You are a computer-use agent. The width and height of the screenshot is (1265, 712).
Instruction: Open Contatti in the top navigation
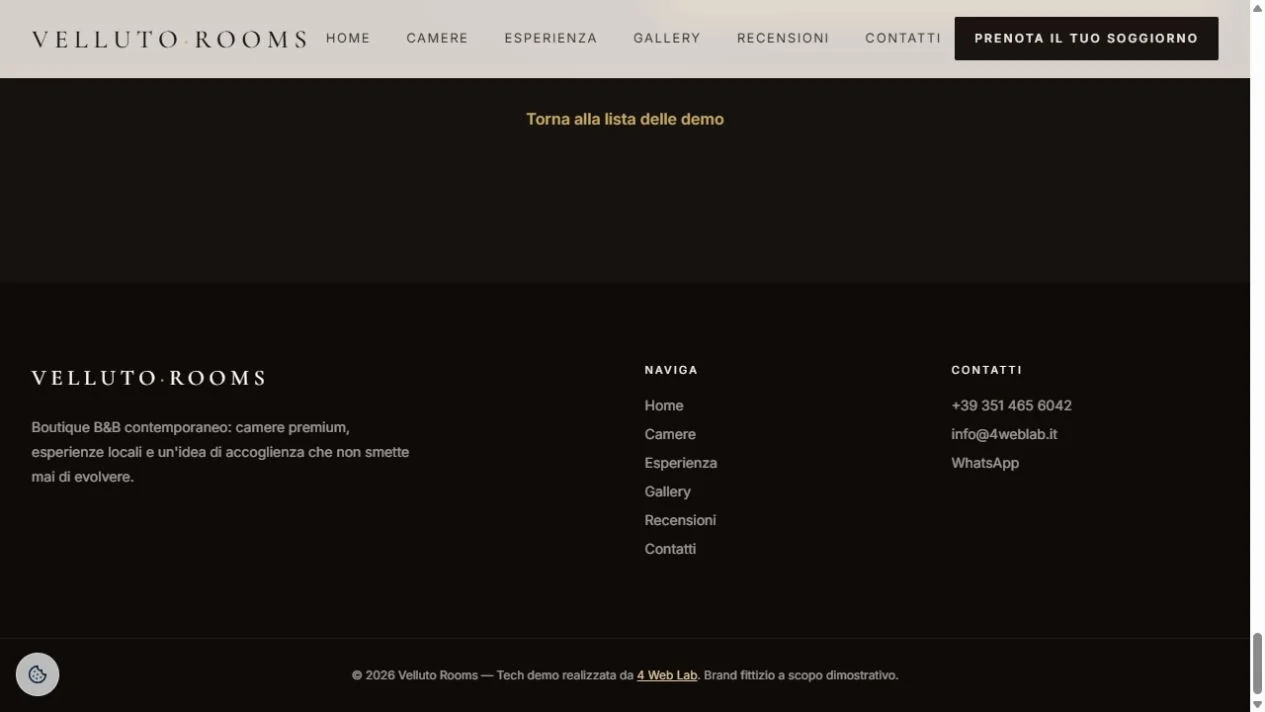[x=903, y=38]
